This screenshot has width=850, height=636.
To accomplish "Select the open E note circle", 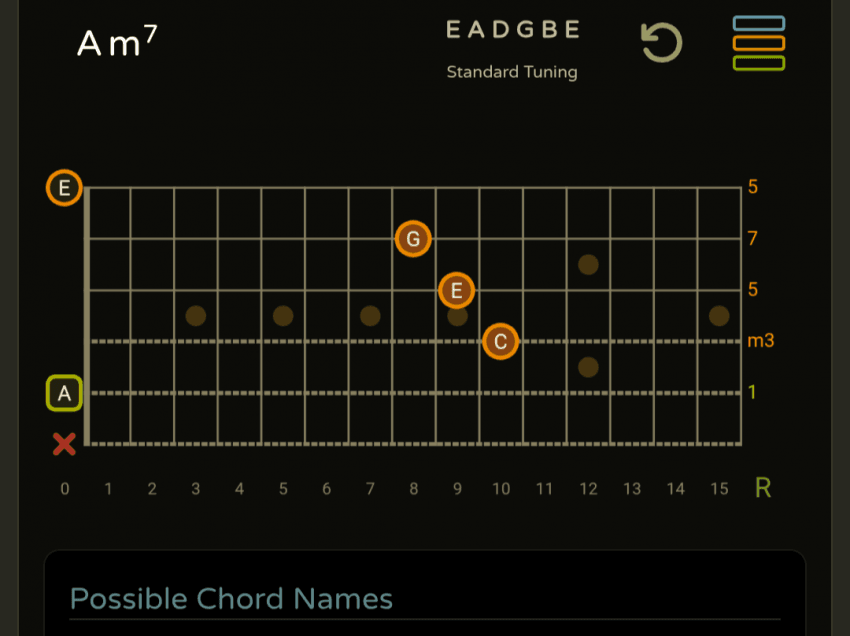I will pos(64,187).
